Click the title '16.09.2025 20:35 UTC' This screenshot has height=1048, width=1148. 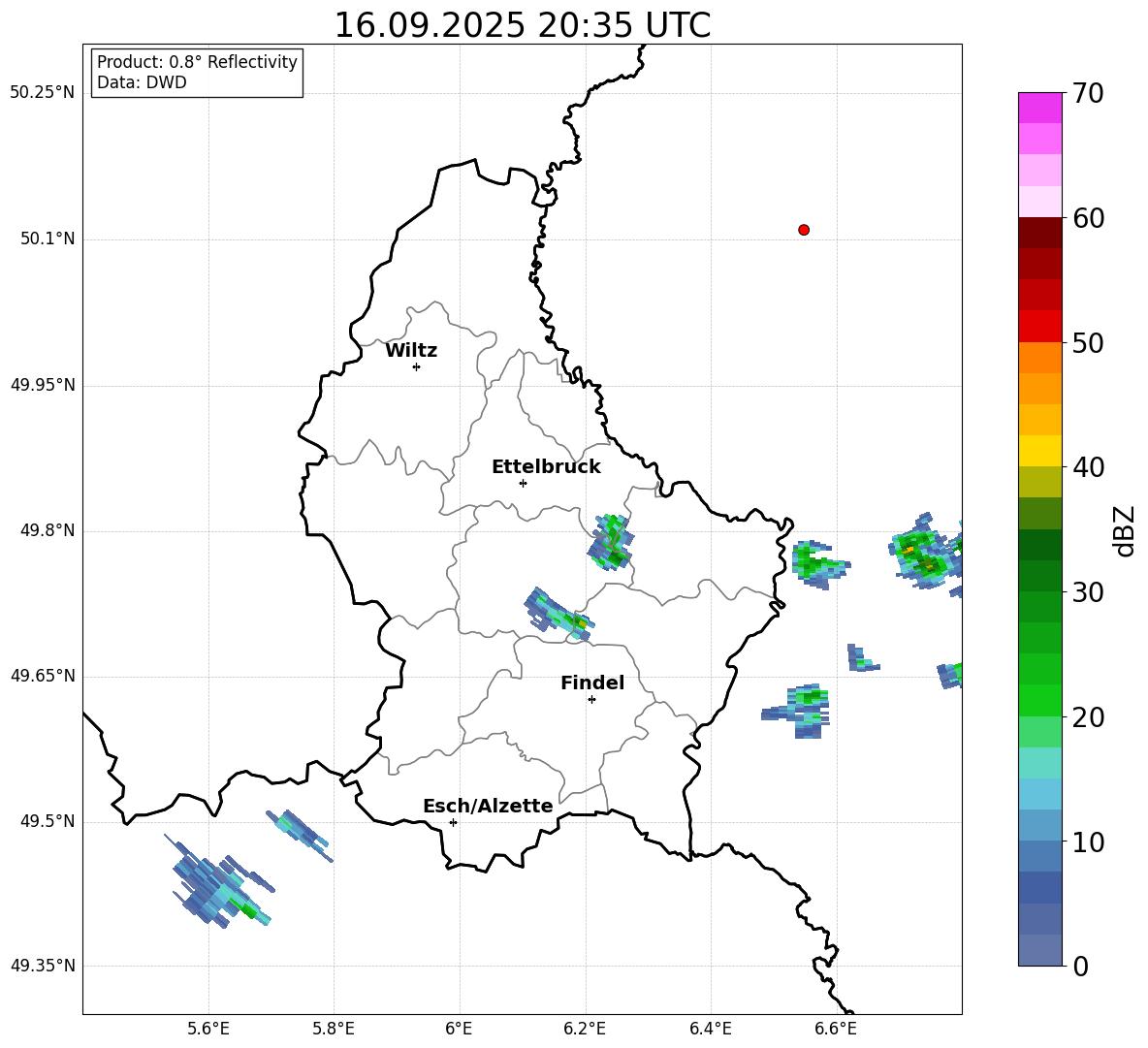pos(522,25)
